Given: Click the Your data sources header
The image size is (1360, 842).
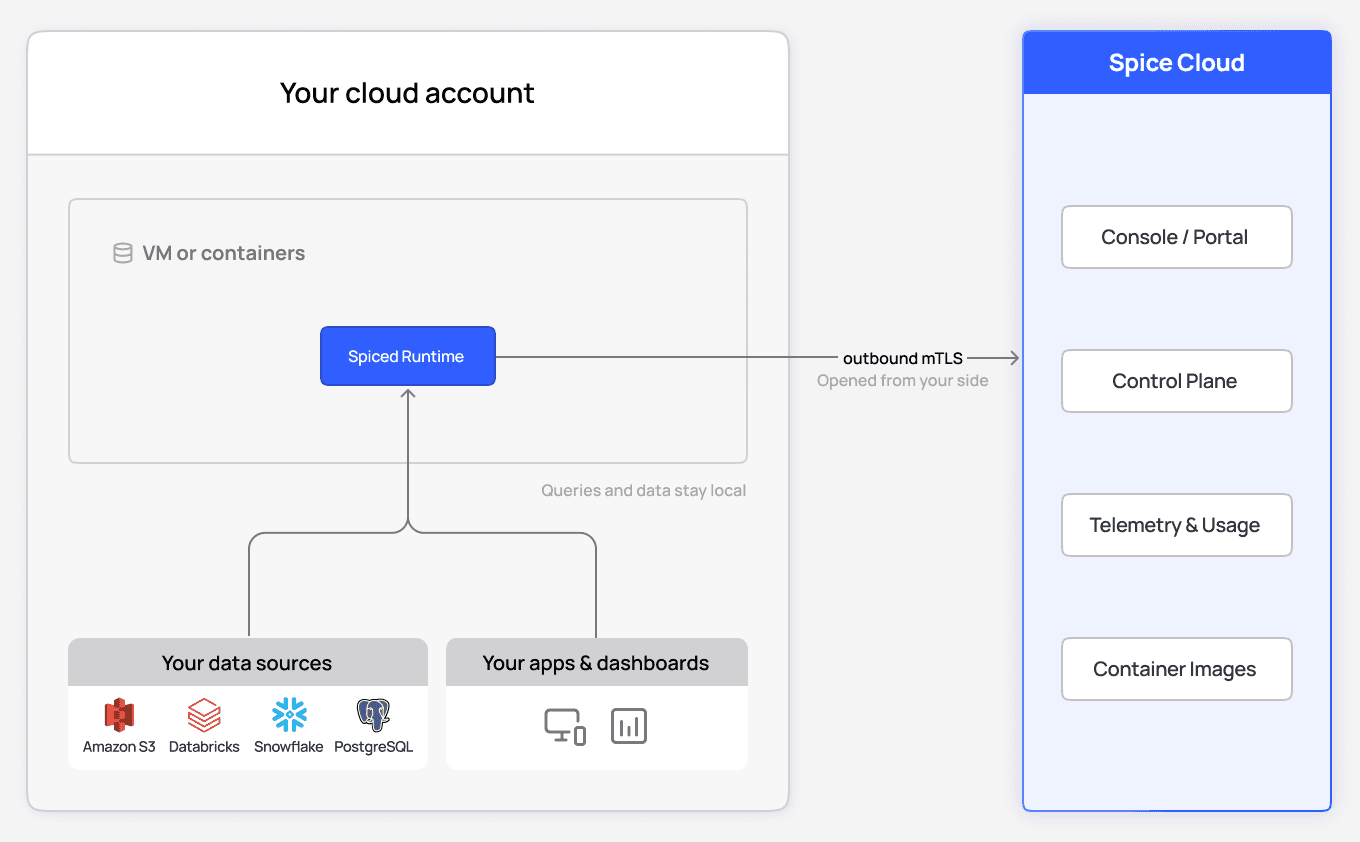Looking at the screenshot, I should (x=248, y=662).
